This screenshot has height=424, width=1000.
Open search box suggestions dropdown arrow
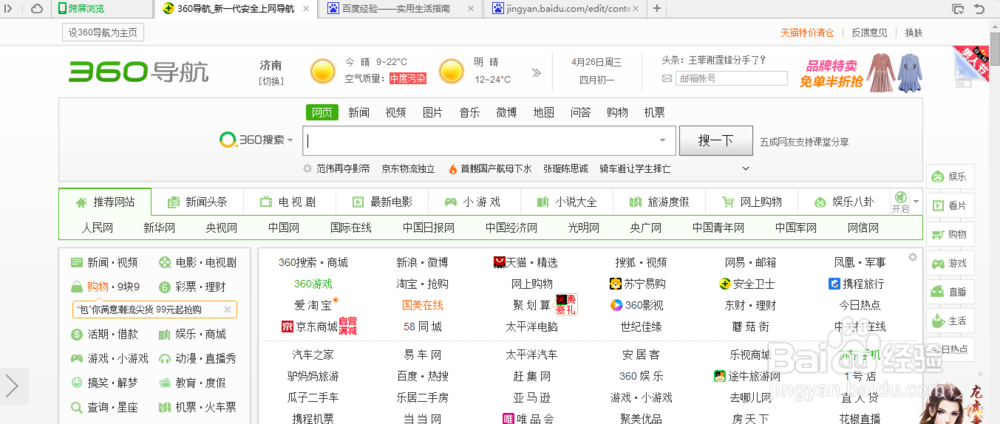click(663, 140)
